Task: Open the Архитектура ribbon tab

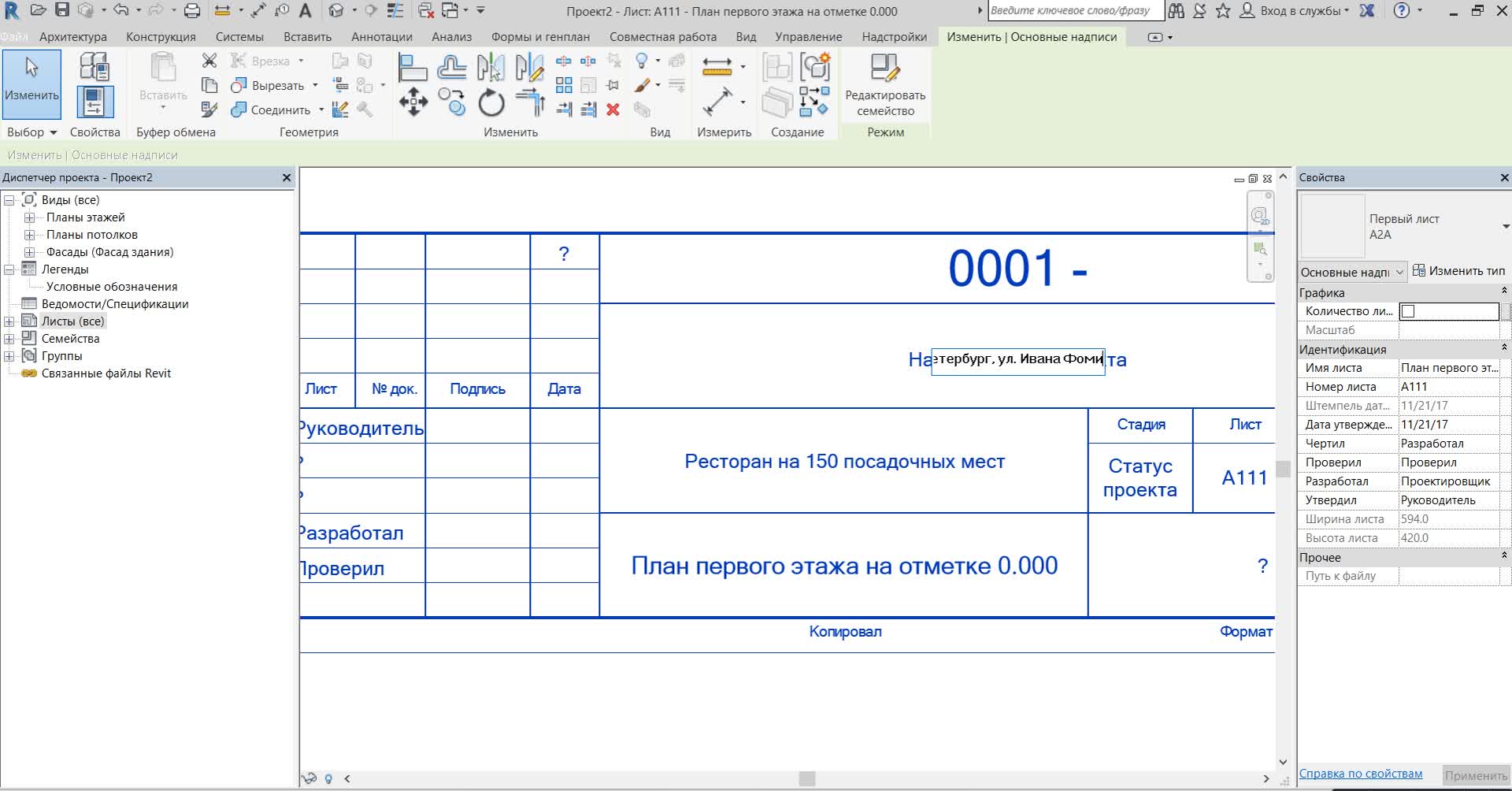Action: [x=73, y=37]
